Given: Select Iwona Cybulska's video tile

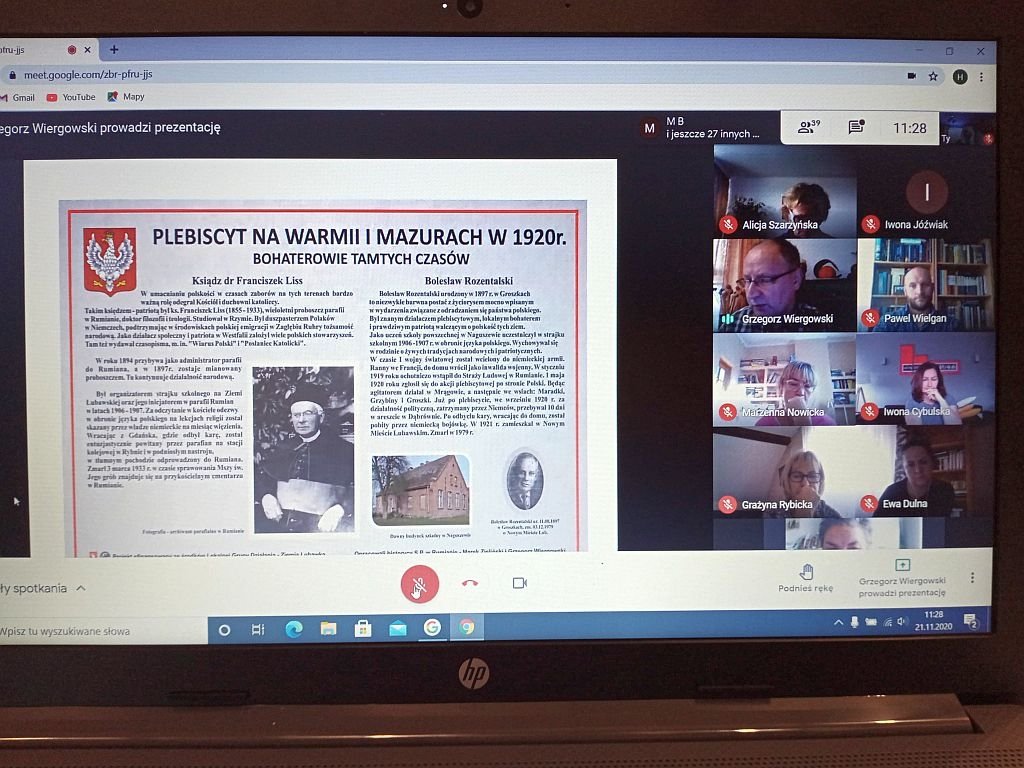Looking at the screenshot, I should click(x=926, y=379).
